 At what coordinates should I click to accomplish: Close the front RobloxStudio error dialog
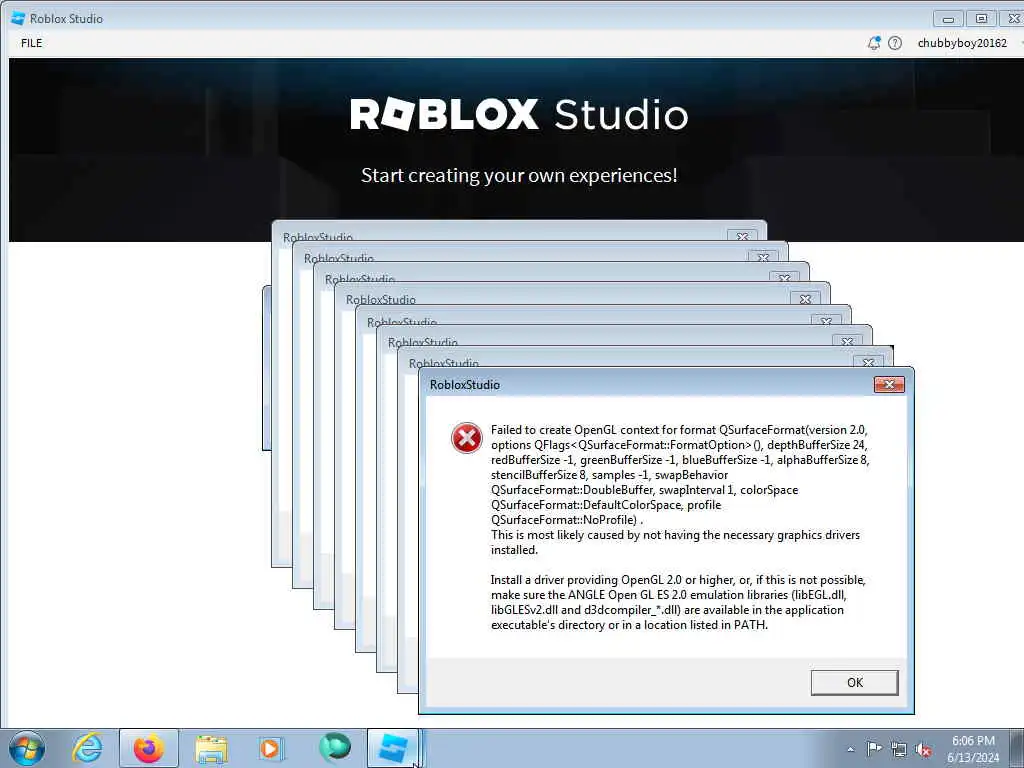click(x=889, y=385)
